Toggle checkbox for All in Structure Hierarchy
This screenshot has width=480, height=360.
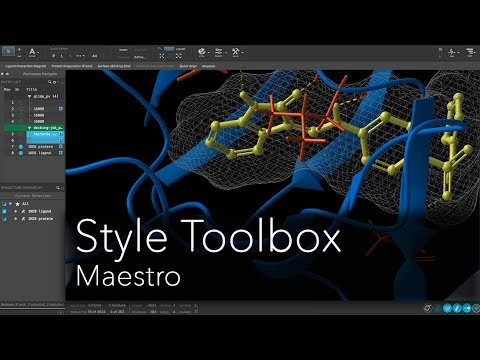4,204
